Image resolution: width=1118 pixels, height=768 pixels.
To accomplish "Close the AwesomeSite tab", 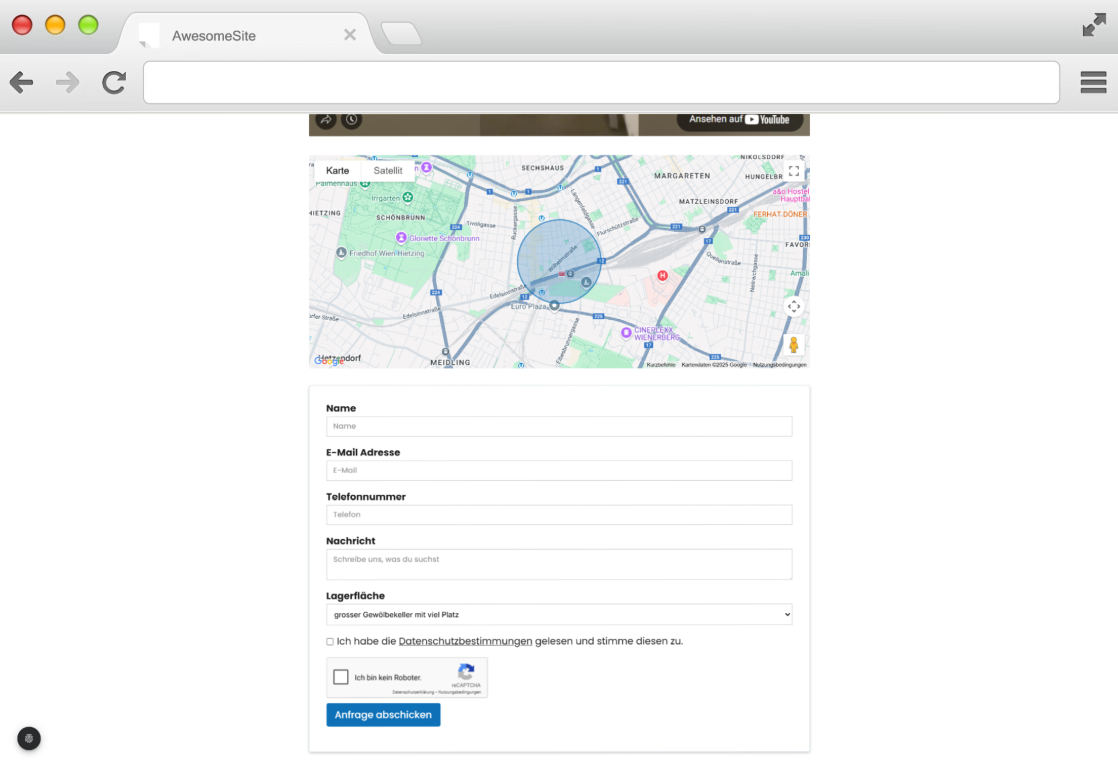I will coord(349,35).
